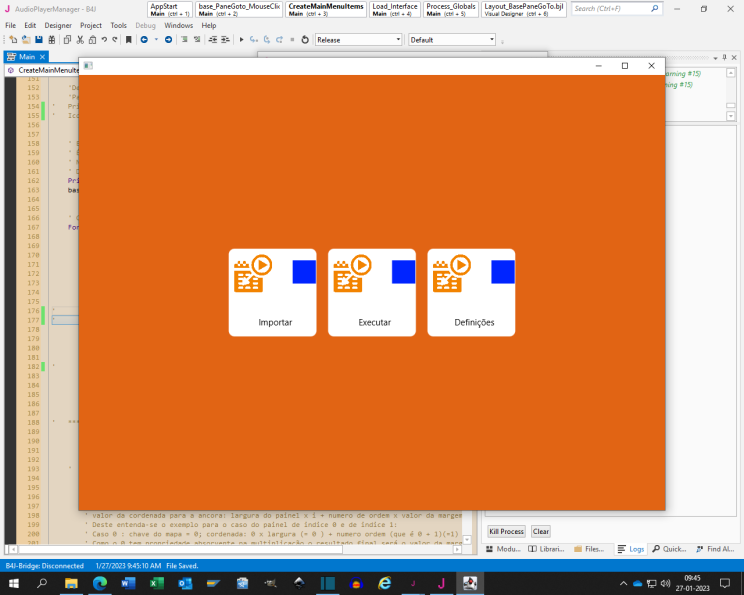Viewport: 744px width, 595px height.
Task: Show hidden system tray icons chevron
Action: [623, 583]
